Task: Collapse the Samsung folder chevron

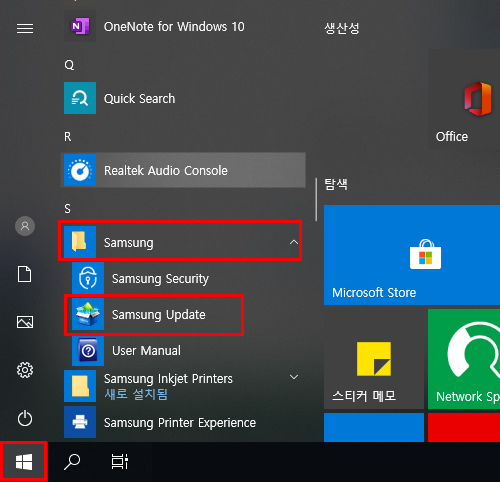Action: click(x=294, y=242)
